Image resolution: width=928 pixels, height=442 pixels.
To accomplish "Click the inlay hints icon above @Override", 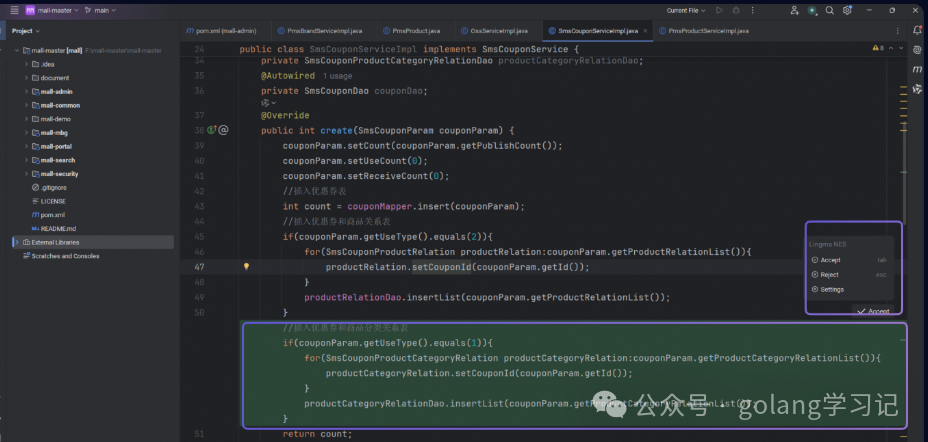I will [269, 103].
